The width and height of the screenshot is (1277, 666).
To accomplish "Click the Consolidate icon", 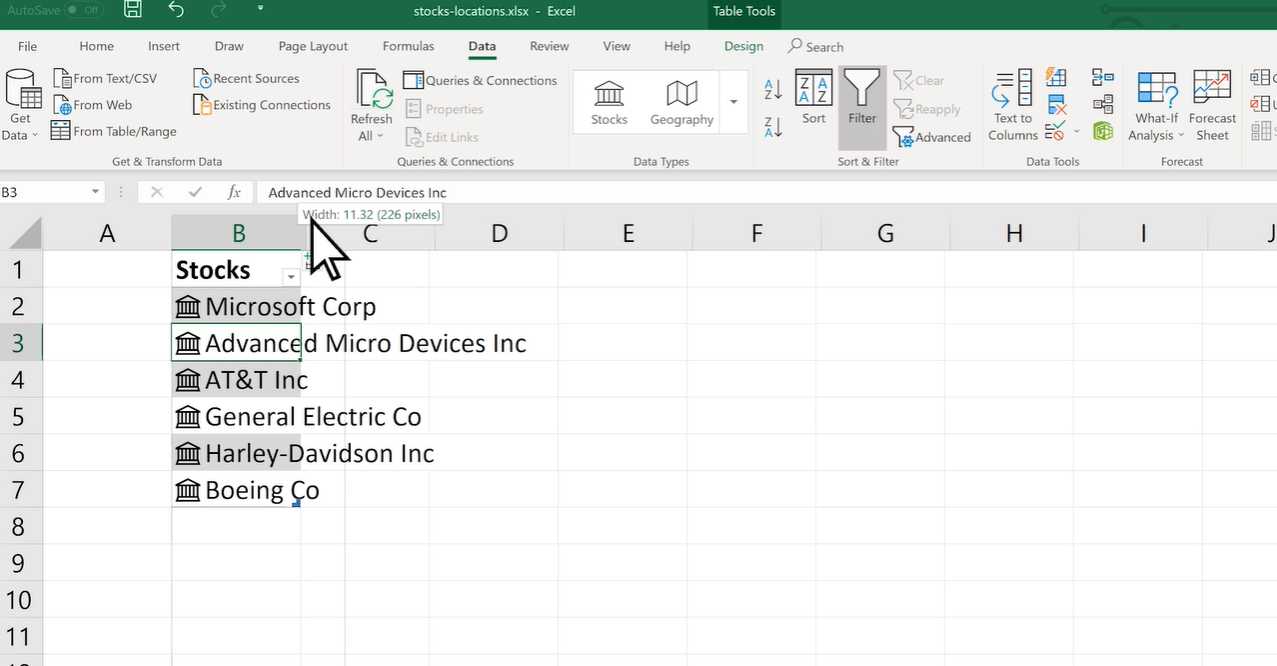I will coord(1103,78).
